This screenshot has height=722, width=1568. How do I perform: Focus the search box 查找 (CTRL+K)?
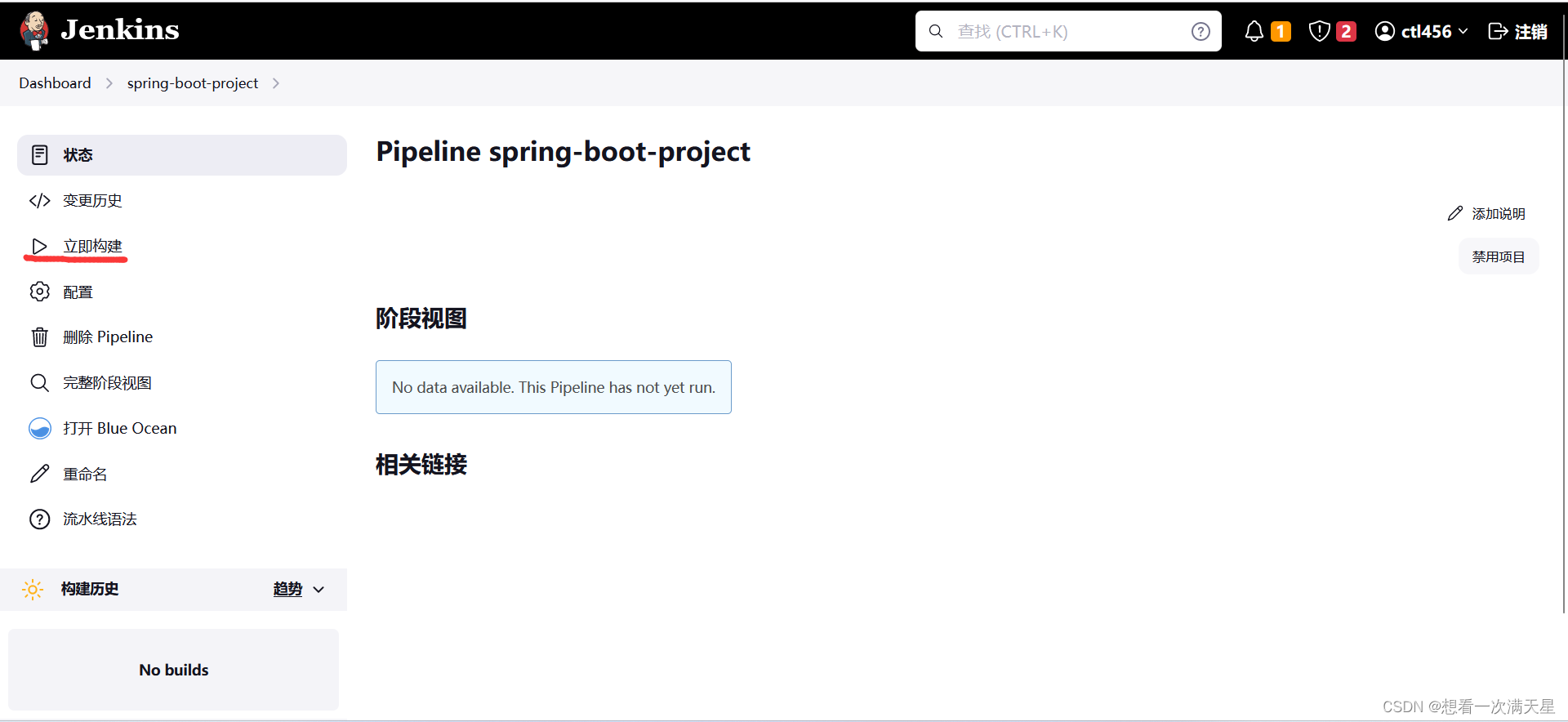coord(1068,31)
